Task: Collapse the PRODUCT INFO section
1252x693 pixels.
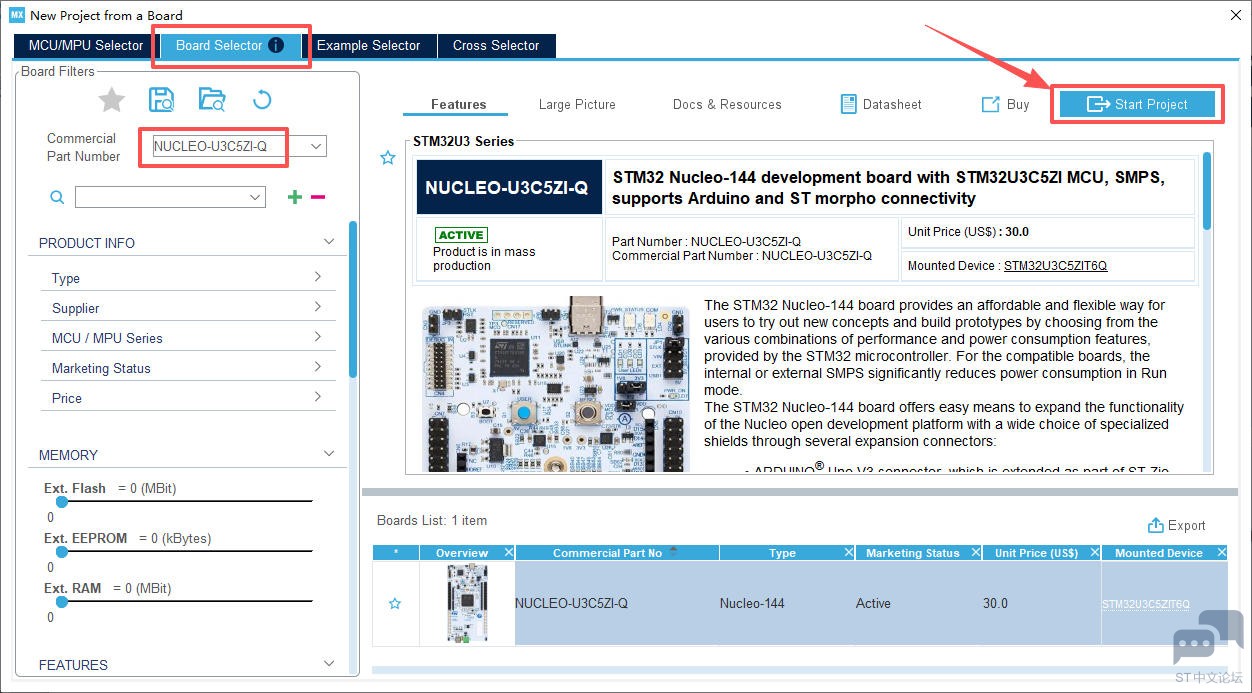Action: [x=328, y=242]
